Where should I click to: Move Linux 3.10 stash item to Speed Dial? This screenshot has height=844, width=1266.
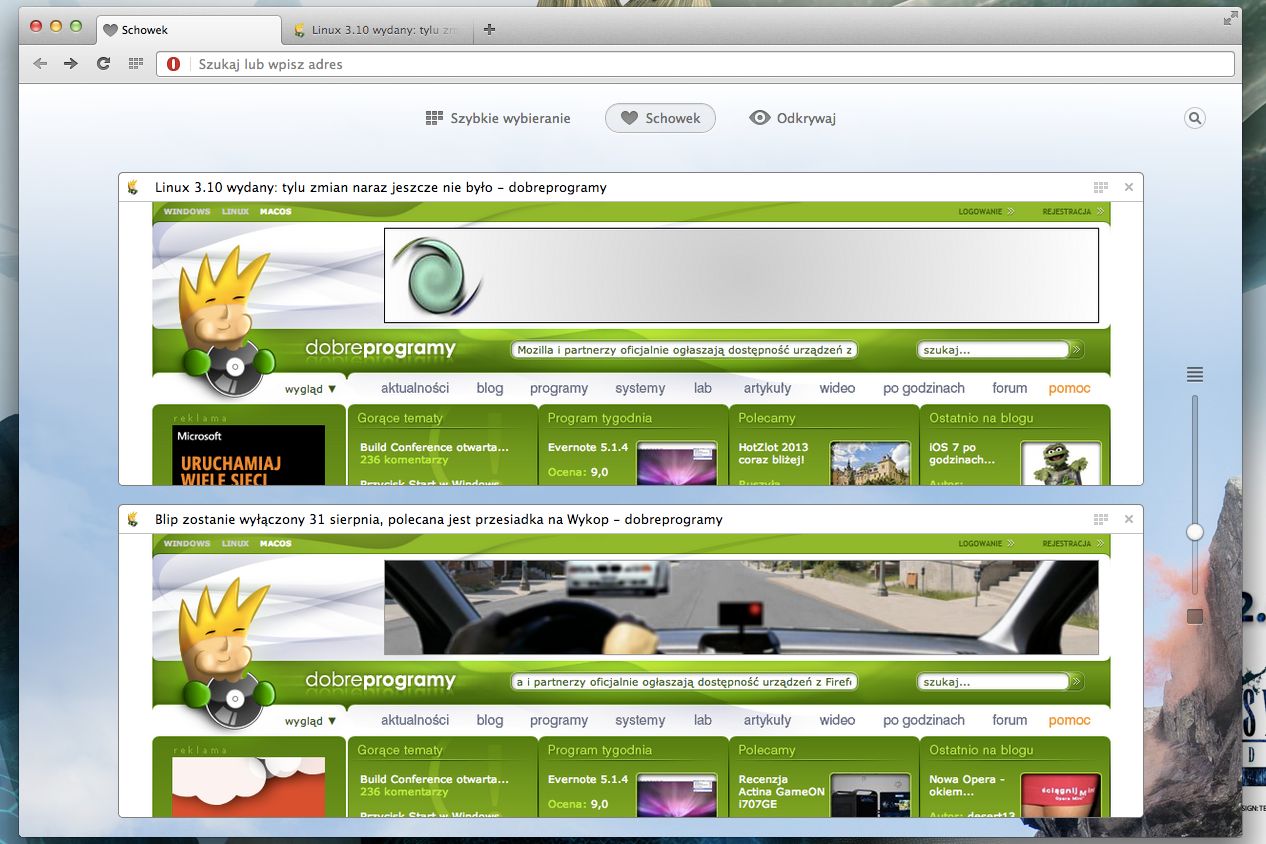(x=1101, y=187)
